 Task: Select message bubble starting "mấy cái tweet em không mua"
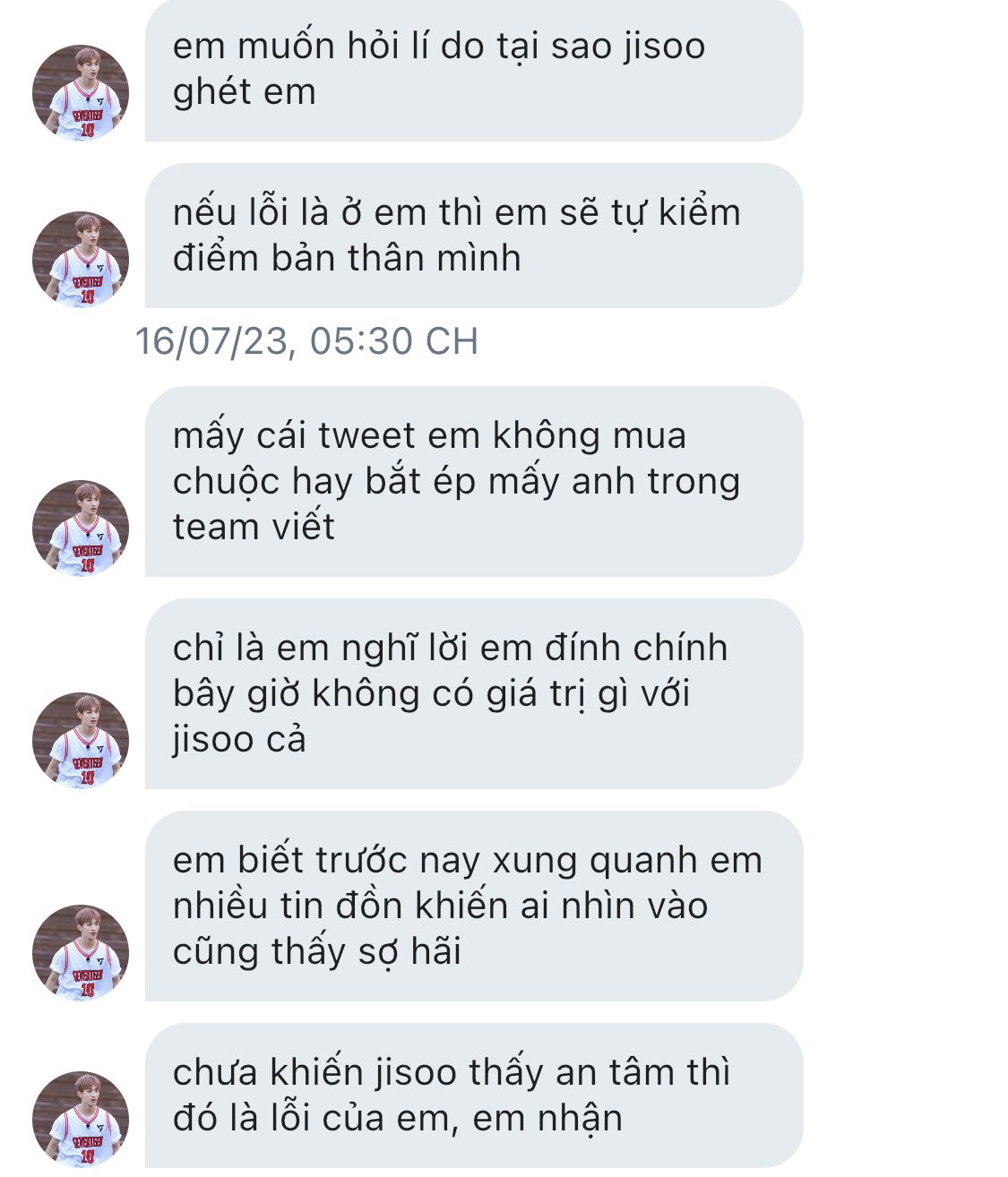point(474,481)
